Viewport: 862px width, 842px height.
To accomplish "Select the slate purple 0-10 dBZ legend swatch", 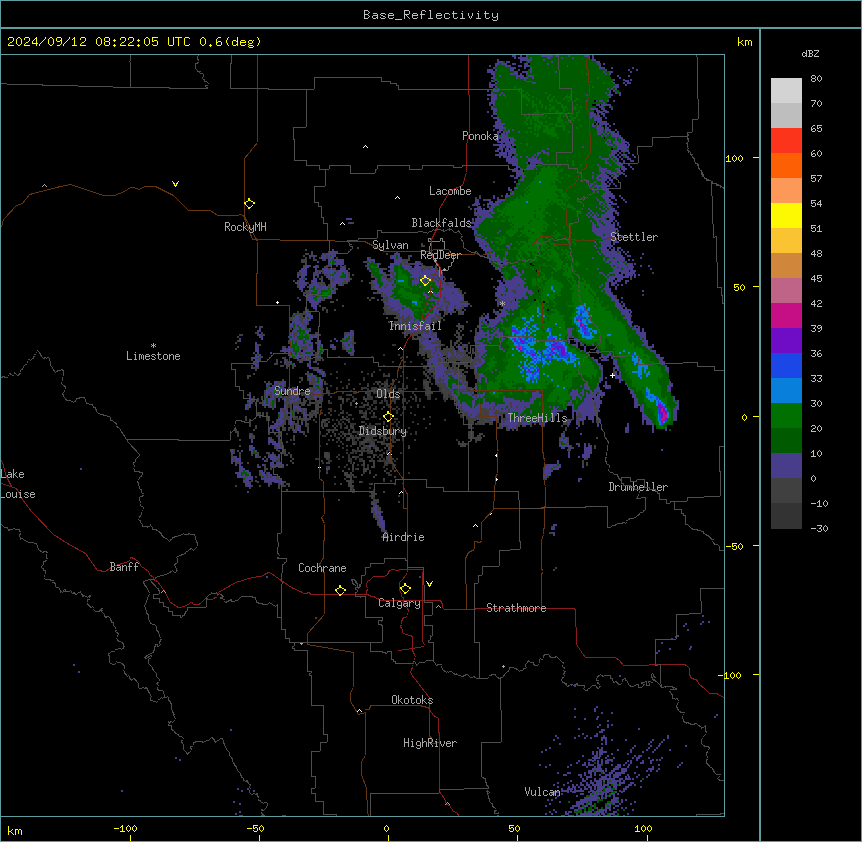I will 786,466.
